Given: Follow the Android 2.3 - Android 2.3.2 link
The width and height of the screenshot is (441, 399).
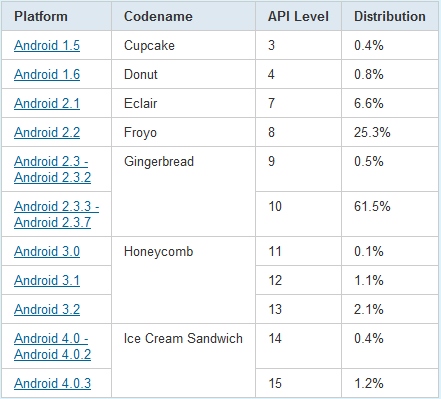Looking at the screenshot, I should coord(52,169).
